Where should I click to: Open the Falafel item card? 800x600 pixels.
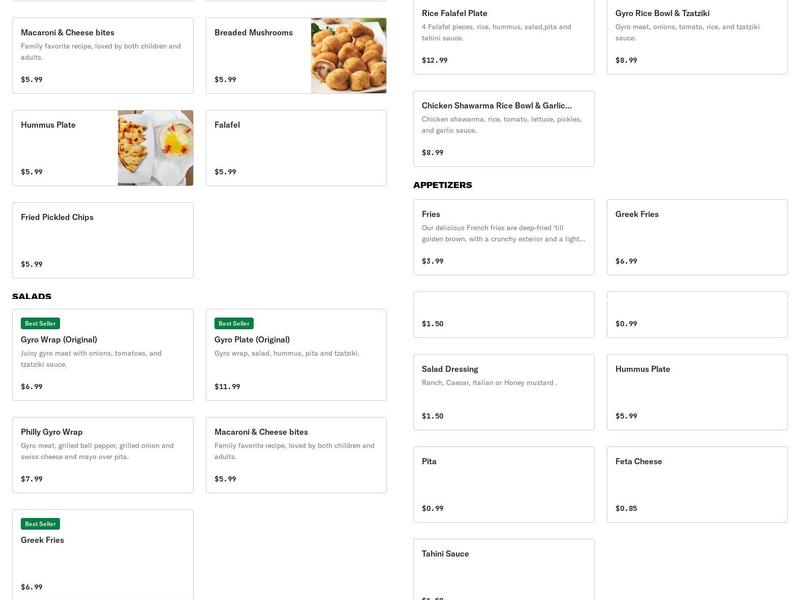295,145
